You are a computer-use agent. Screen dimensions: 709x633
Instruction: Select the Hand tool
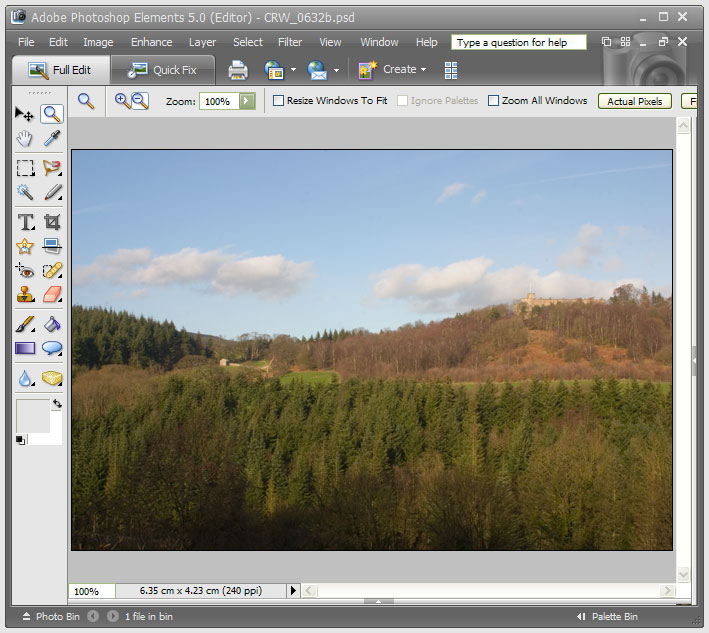coord(24,138)
